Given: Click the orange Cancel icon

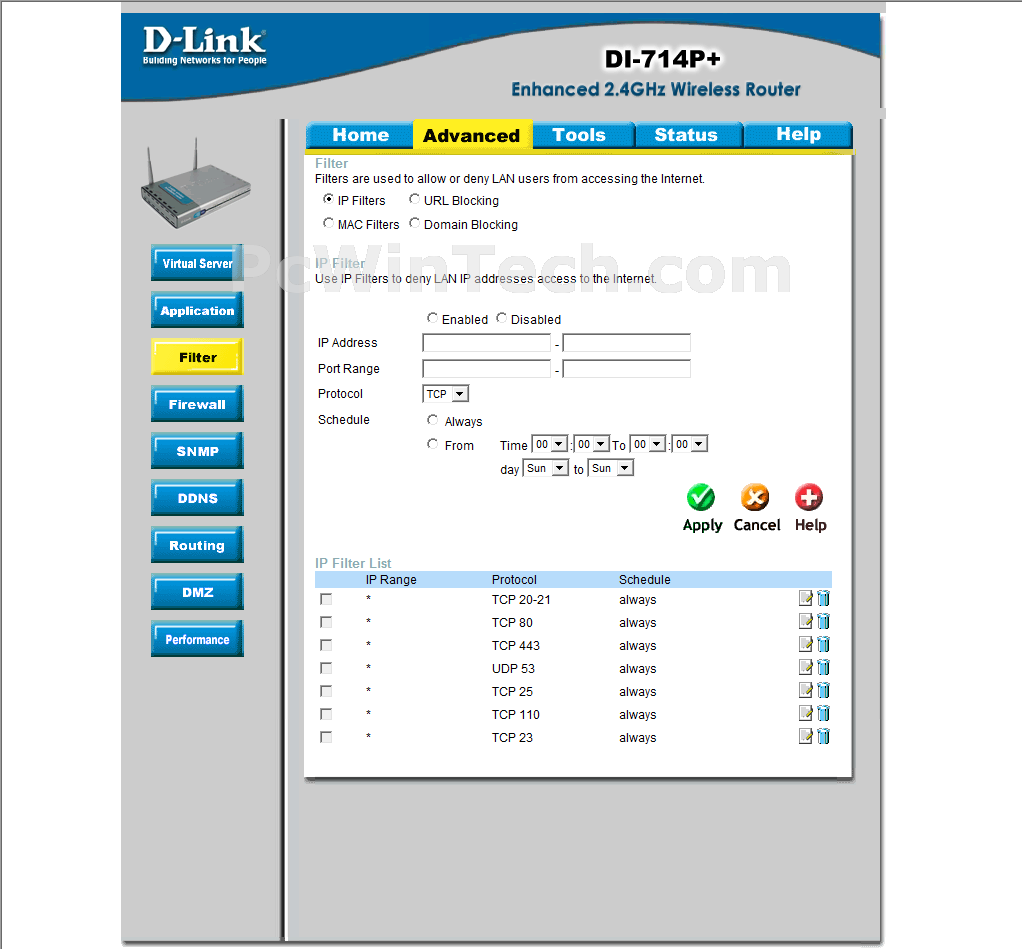Looking at the screenshot, I should [x=755, y=497].
